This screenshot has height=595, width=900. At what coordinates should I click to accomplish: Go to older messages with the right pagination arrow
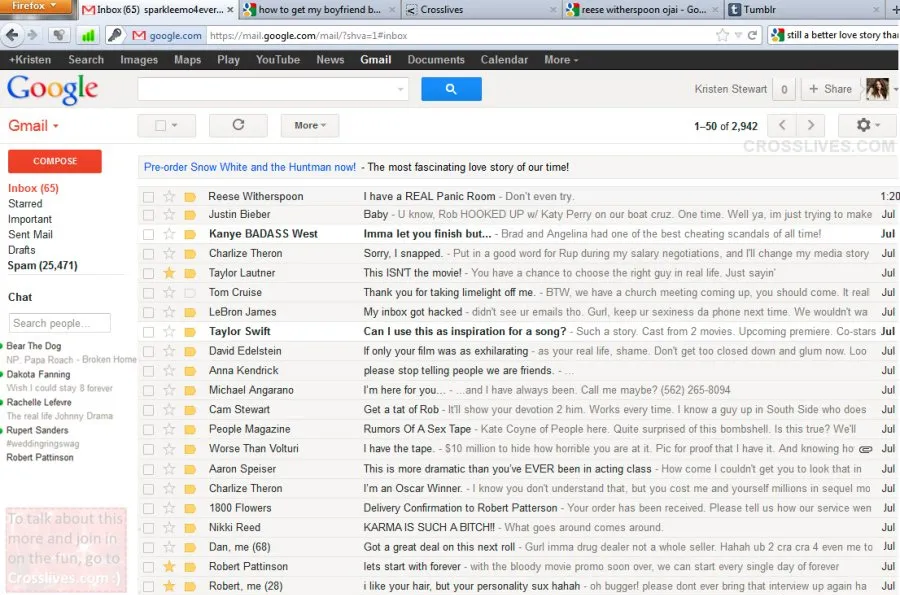tap(810, 125)
